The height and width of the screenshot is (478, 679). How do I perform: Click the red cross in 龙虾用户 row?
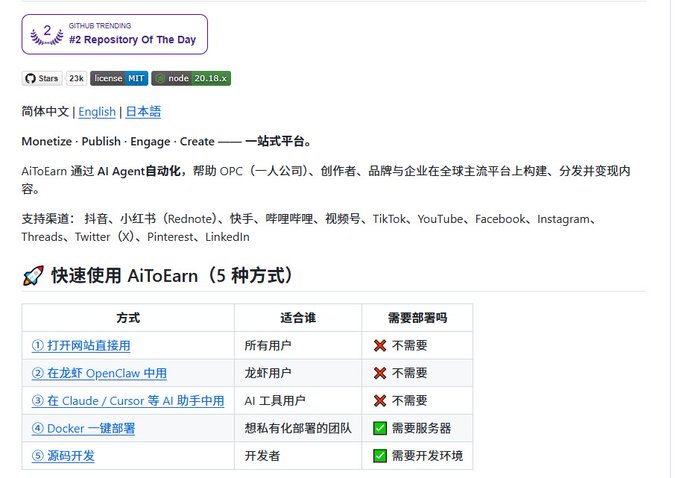point(380,373)
